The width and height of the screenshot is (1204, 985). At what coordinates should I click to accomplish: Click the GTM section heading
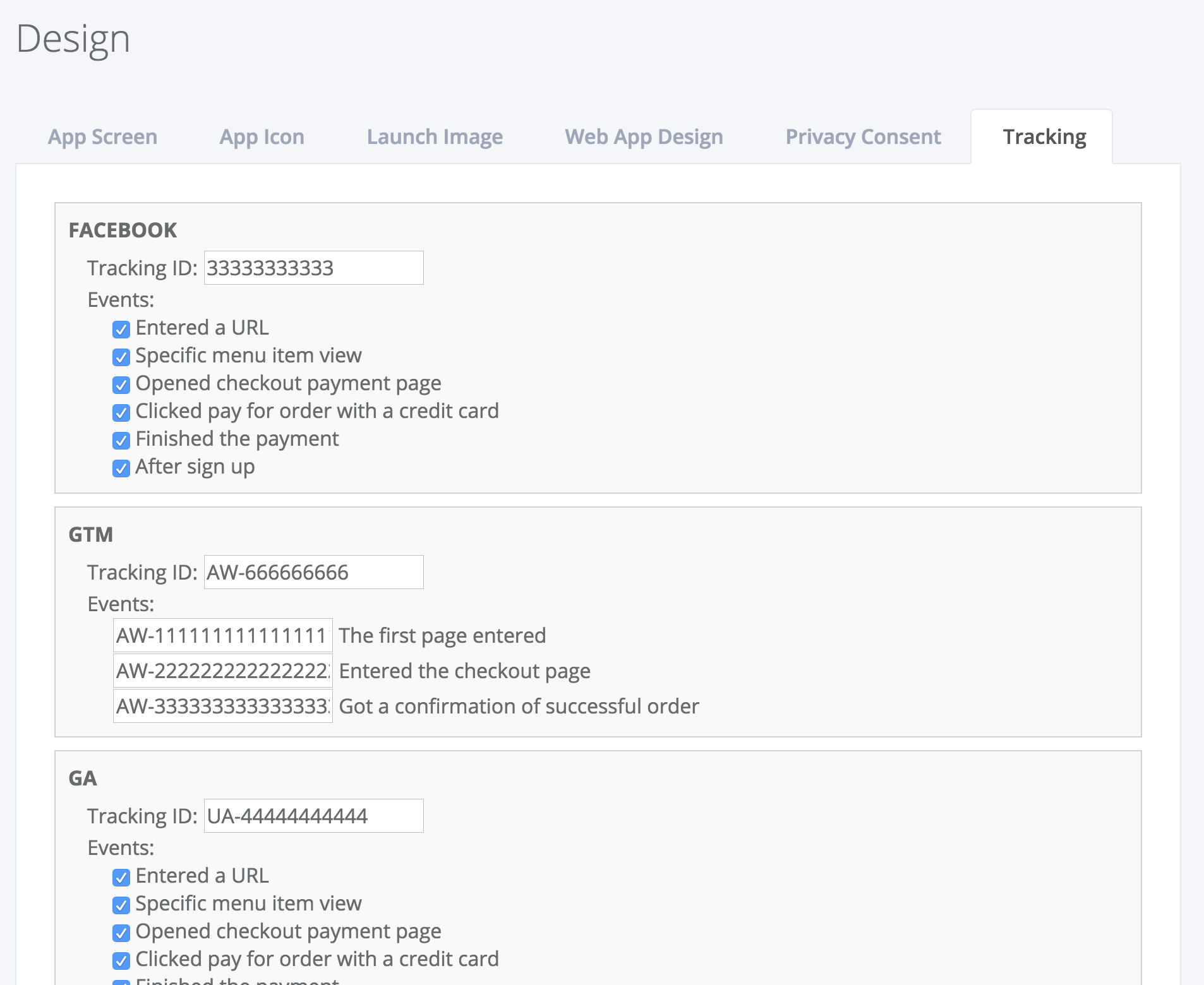click(x=90, y=534)
